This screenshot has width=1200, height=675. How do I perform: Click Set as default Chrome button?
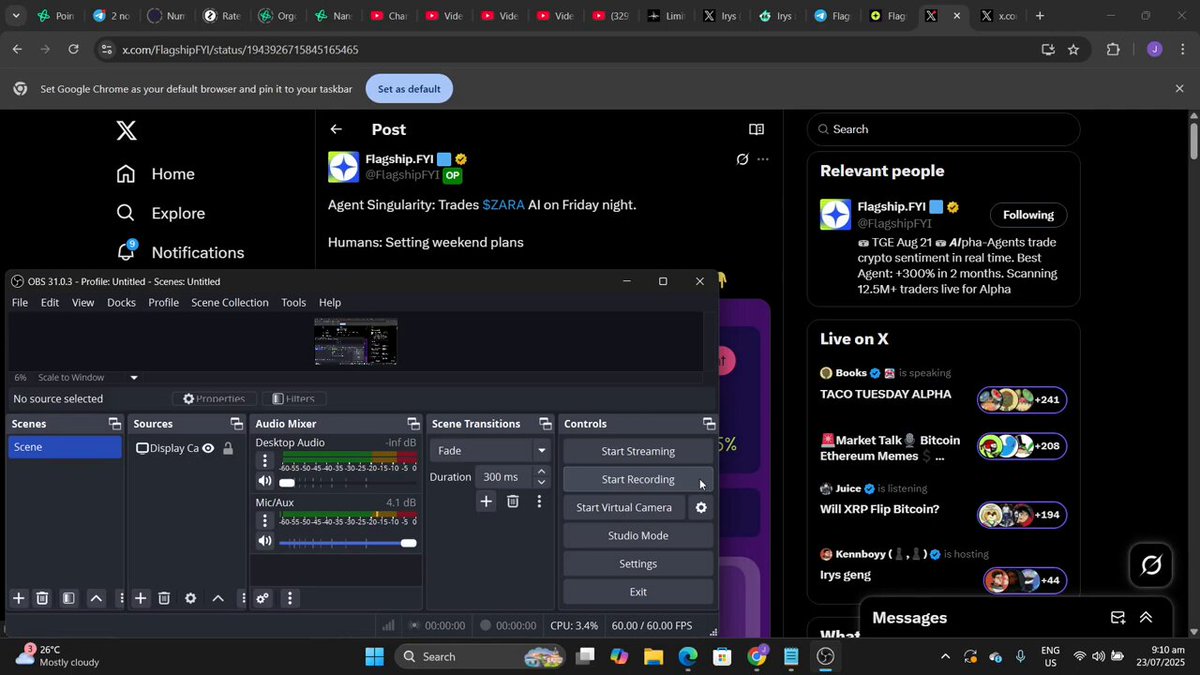click(409, 89)
